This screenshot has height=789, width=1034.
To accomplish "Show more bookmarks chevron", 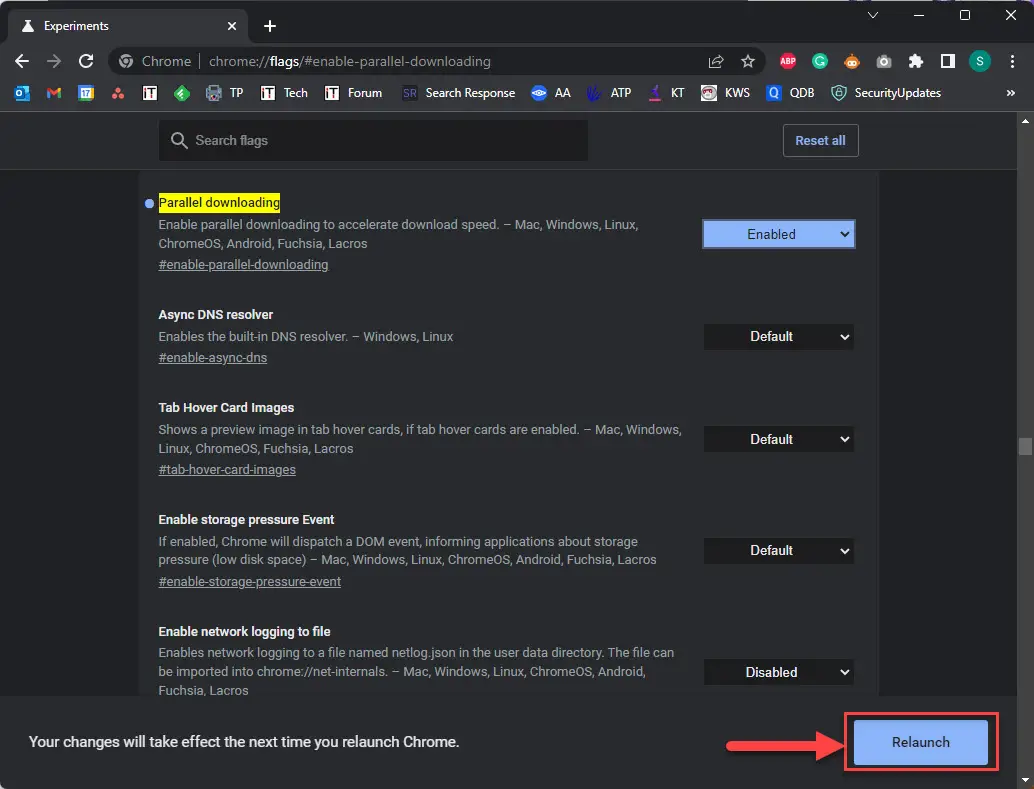I will 1010,93.
